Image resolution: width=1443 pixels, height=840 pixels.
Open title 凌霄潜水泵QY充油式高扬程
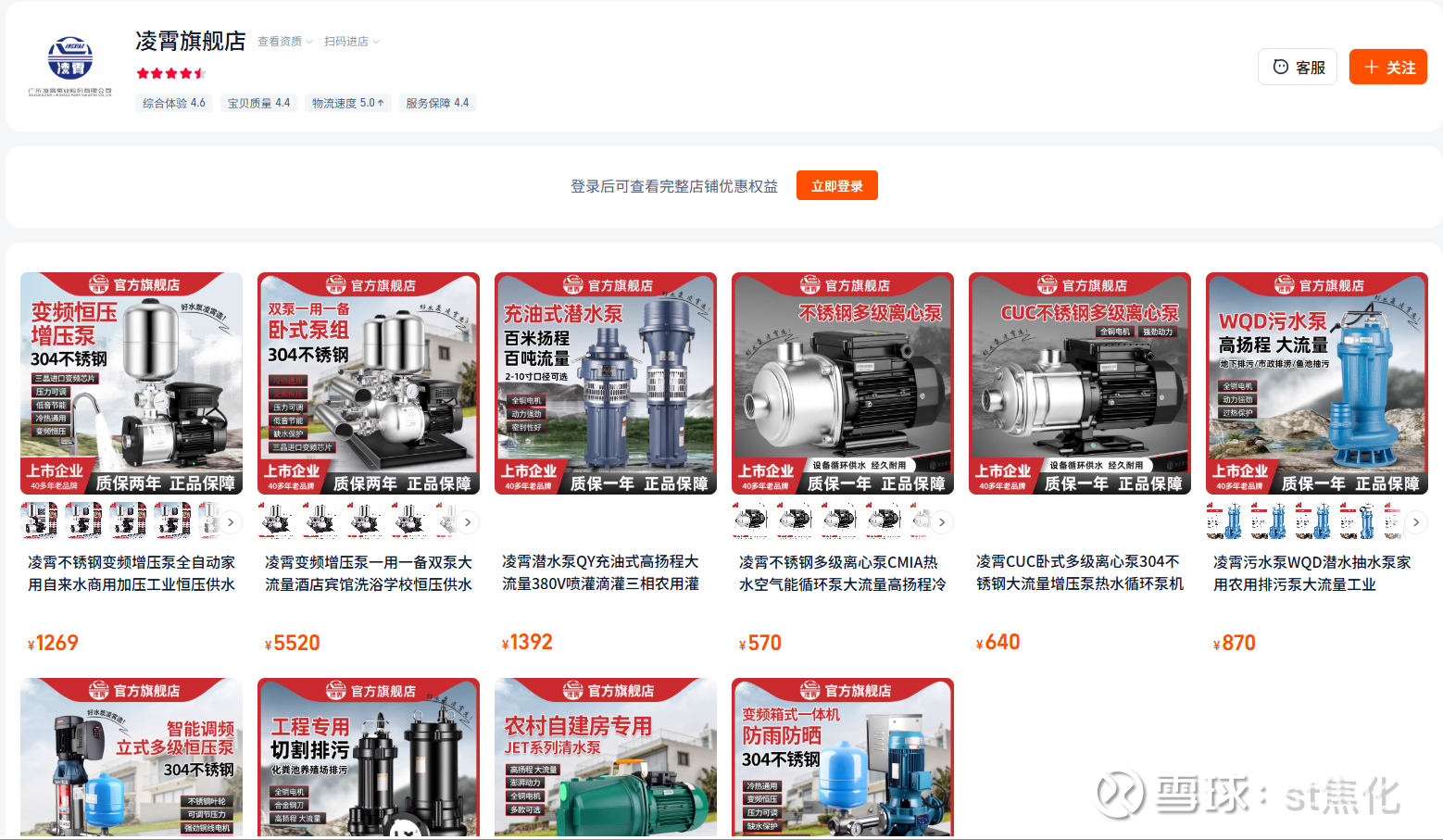point(601,572)
